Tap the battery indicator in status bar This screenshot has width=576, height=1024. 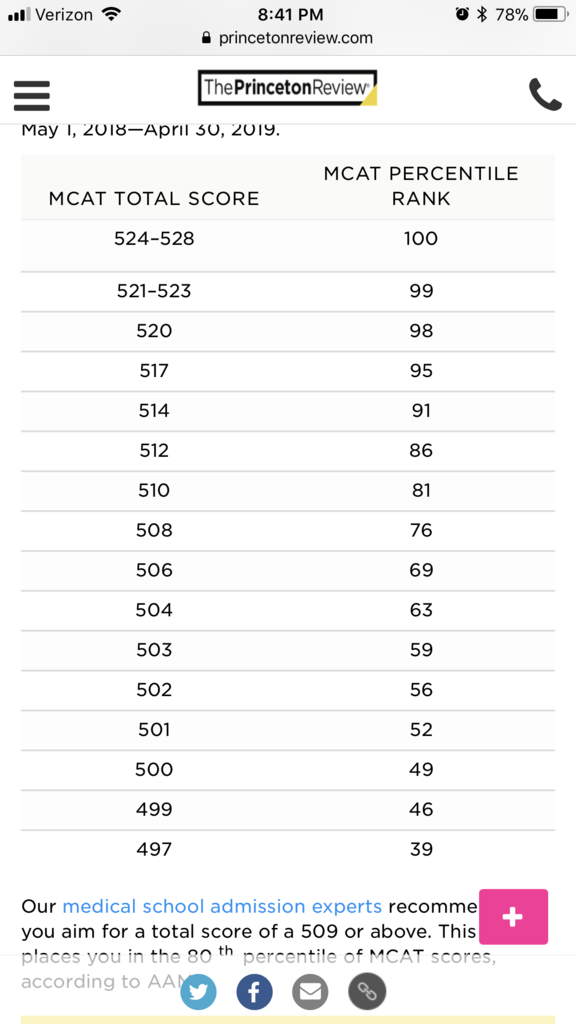(x=550, y=14)
